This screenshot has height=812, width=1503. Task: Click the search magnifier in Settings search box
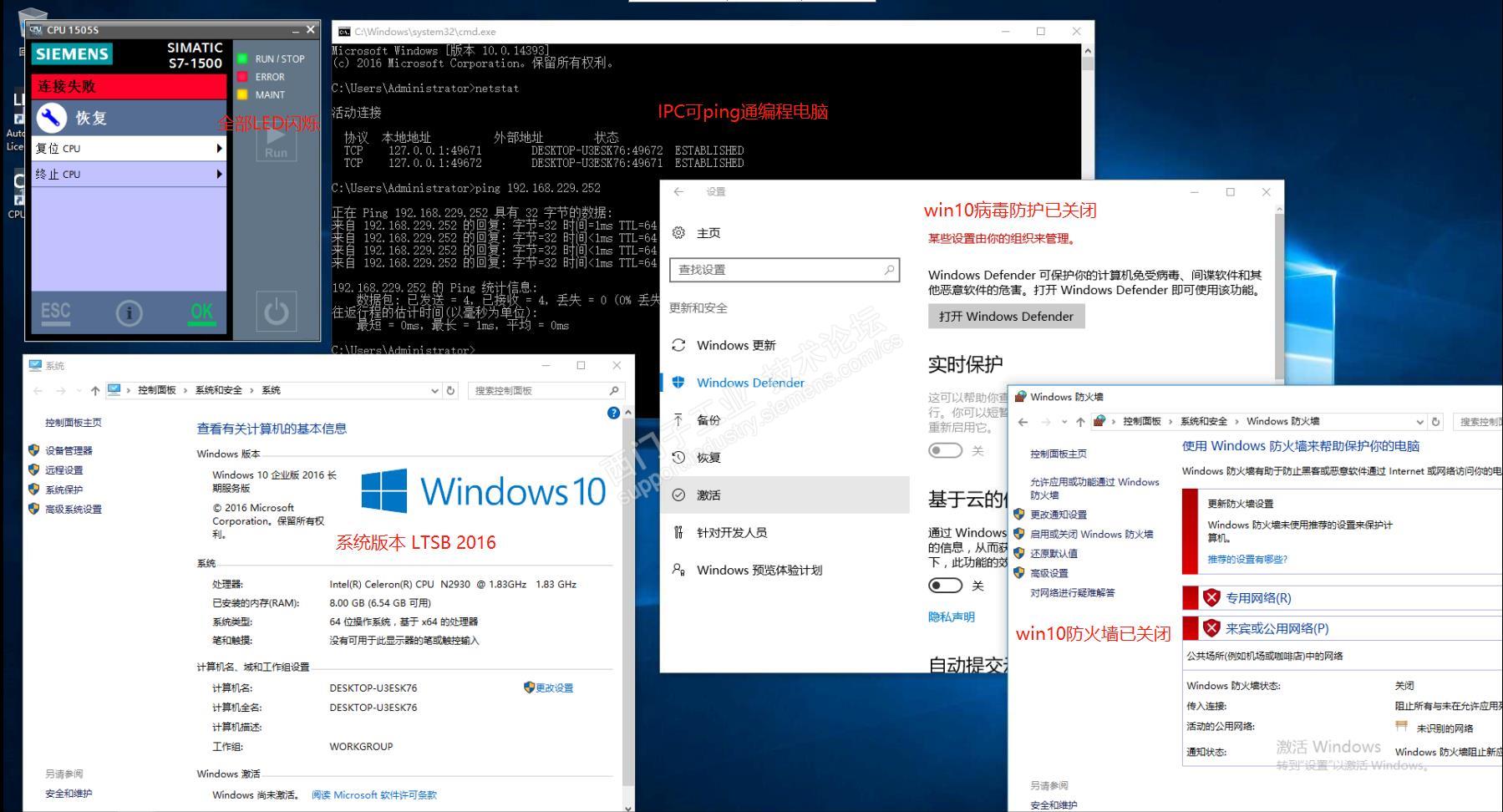tap(889, 270)
